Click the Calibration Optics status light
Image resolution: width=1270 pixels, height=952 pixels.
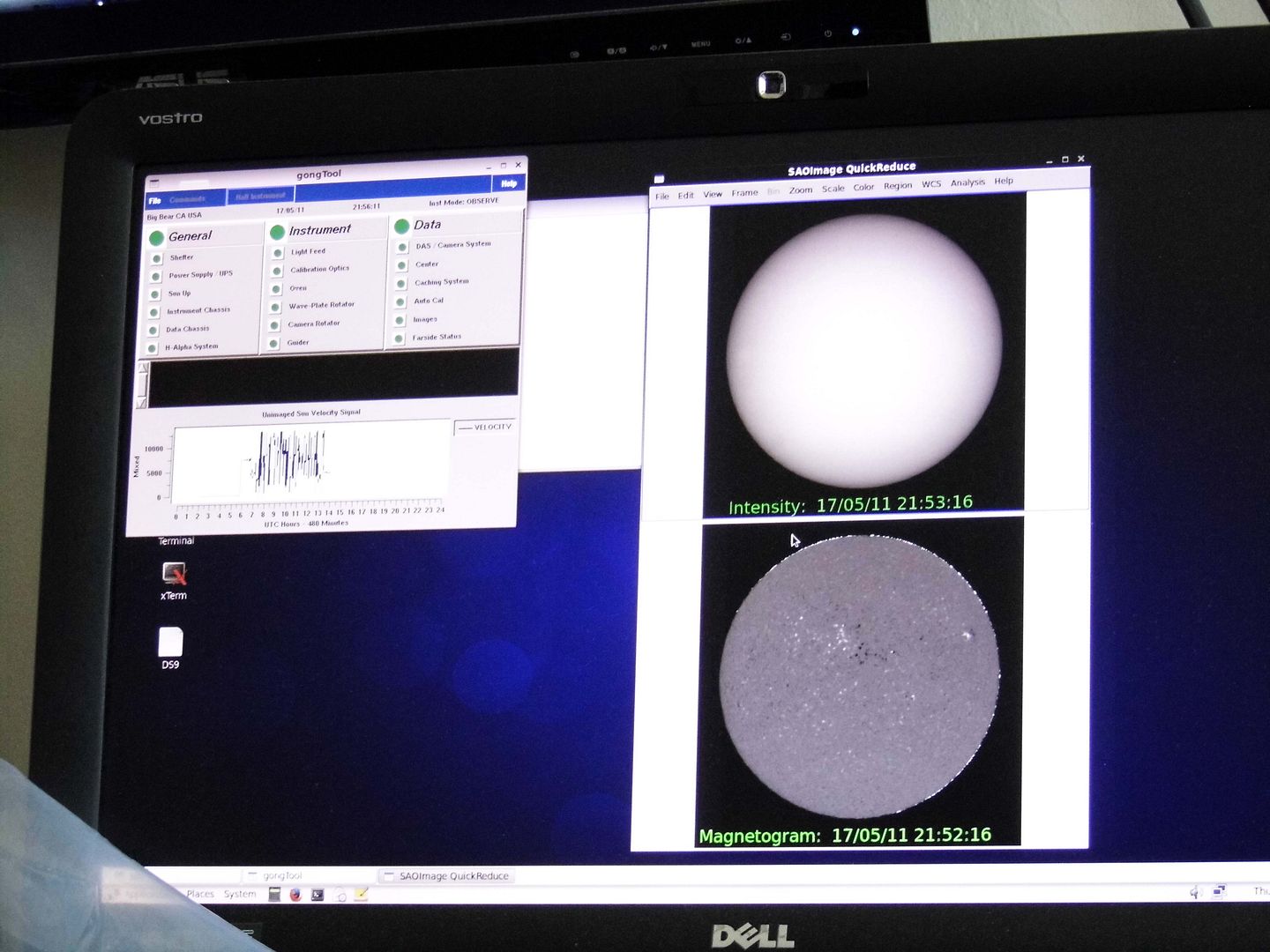click(x=277, y=271)
